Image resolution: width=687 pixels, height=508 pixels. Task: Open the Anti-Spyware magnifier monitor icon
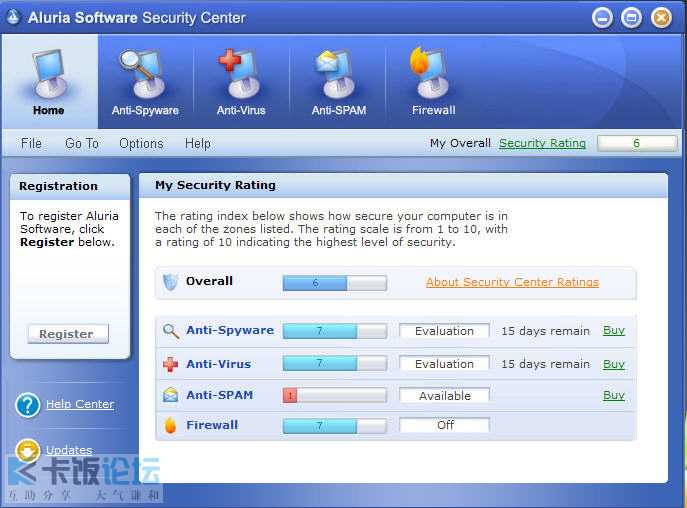(x=144, y=74)
